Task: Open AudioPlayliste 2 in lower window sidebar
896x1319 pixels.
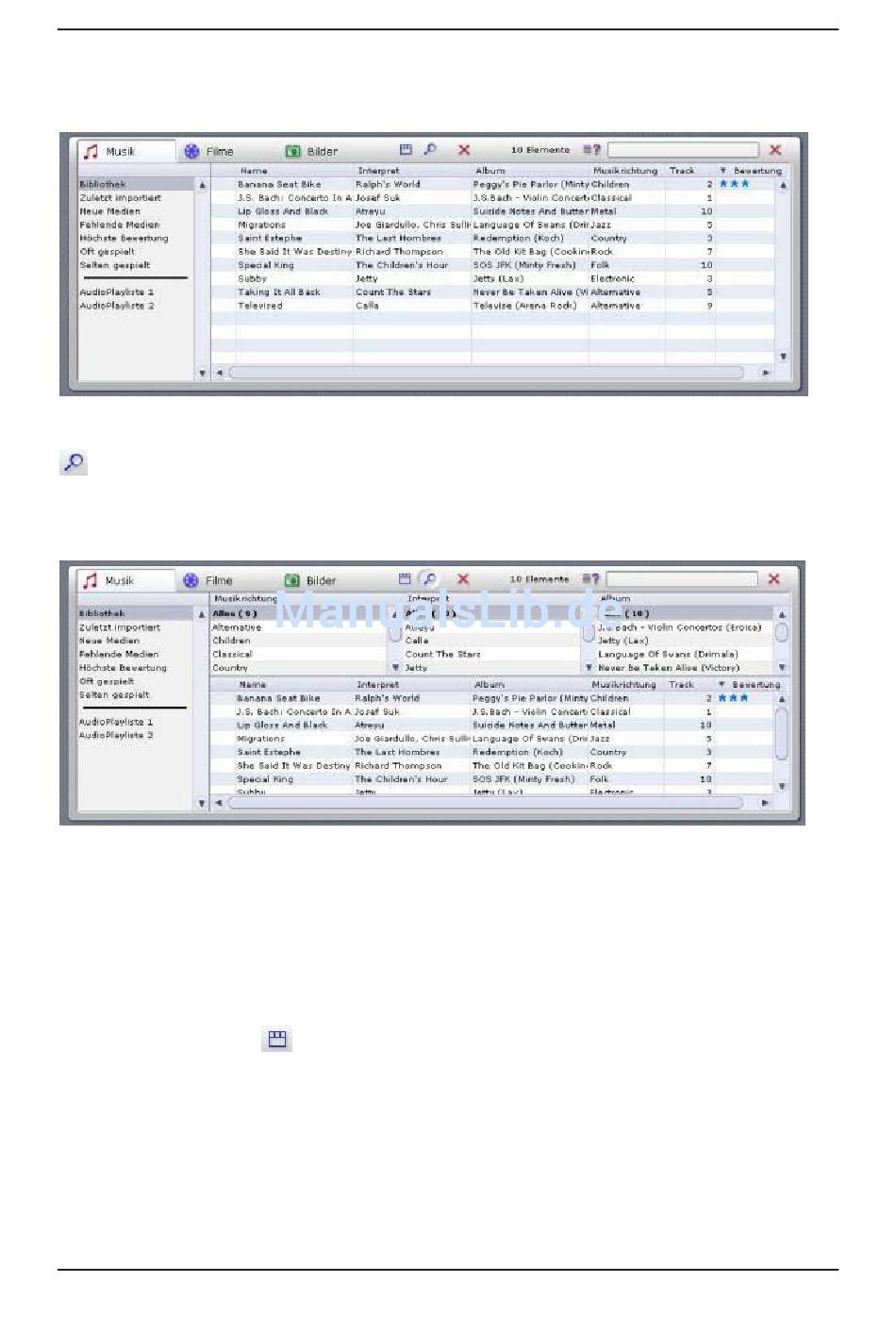Action: pos(116,735)
